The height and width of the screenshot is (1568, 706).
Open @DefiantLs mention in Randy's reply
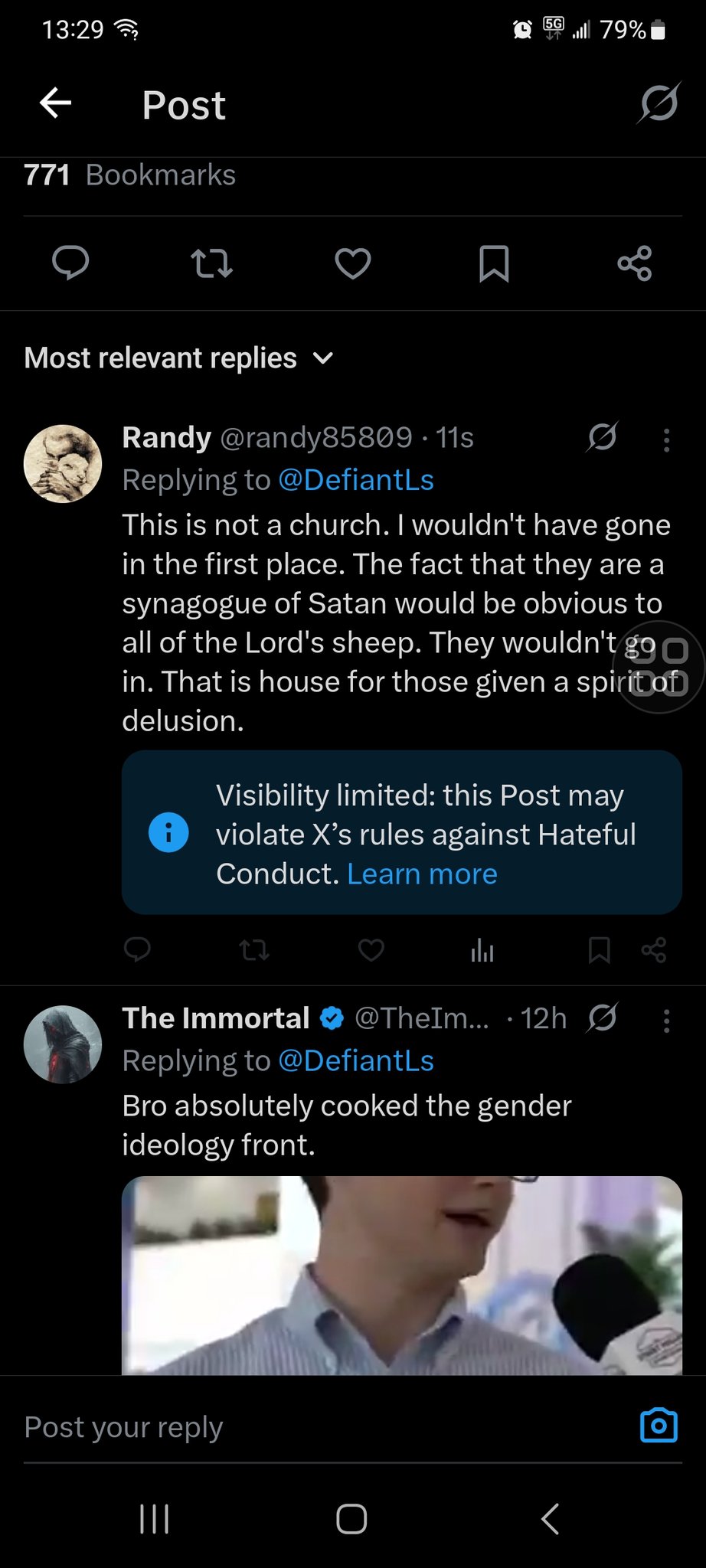click(356, 480)
